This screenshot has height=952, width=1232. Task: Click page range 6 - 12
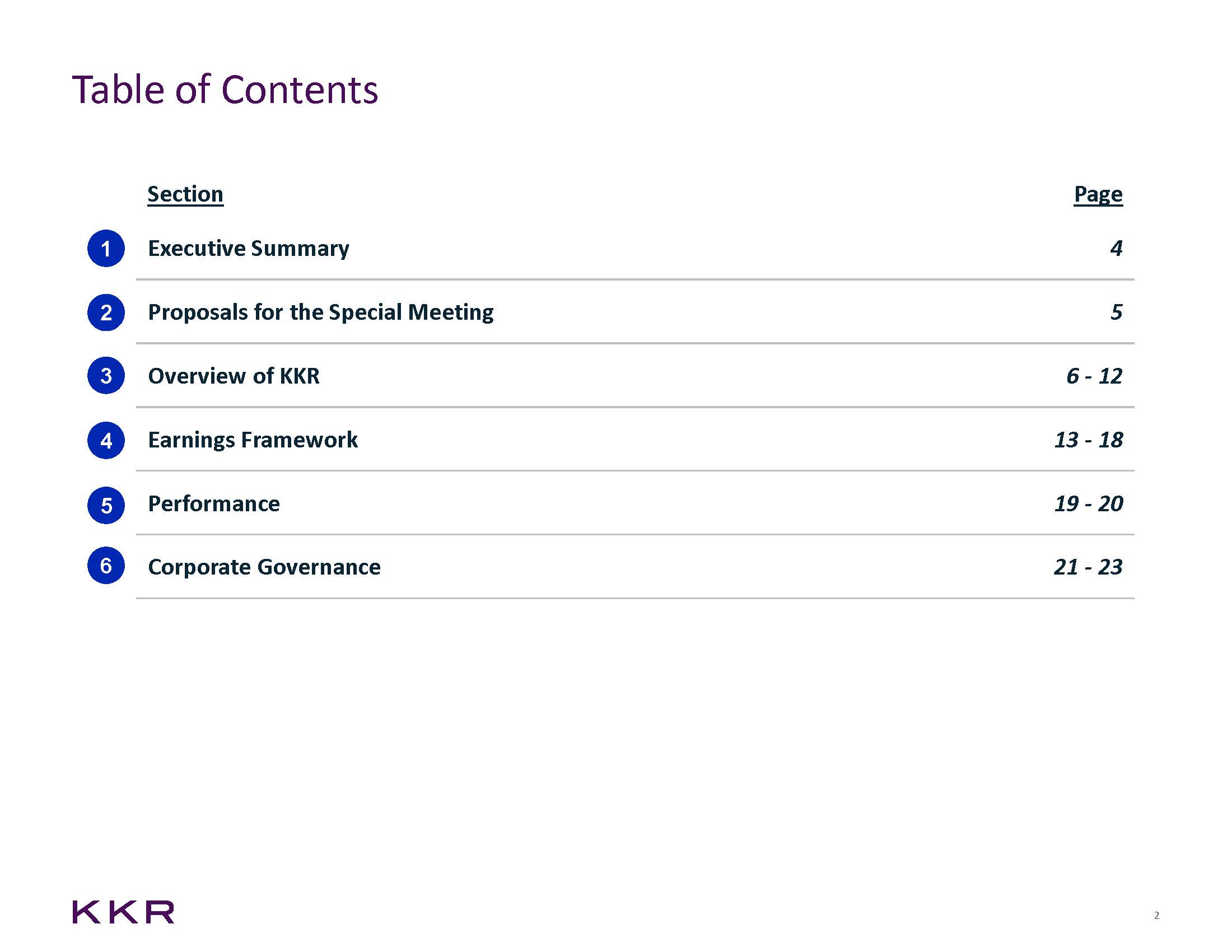[1094, 376]
